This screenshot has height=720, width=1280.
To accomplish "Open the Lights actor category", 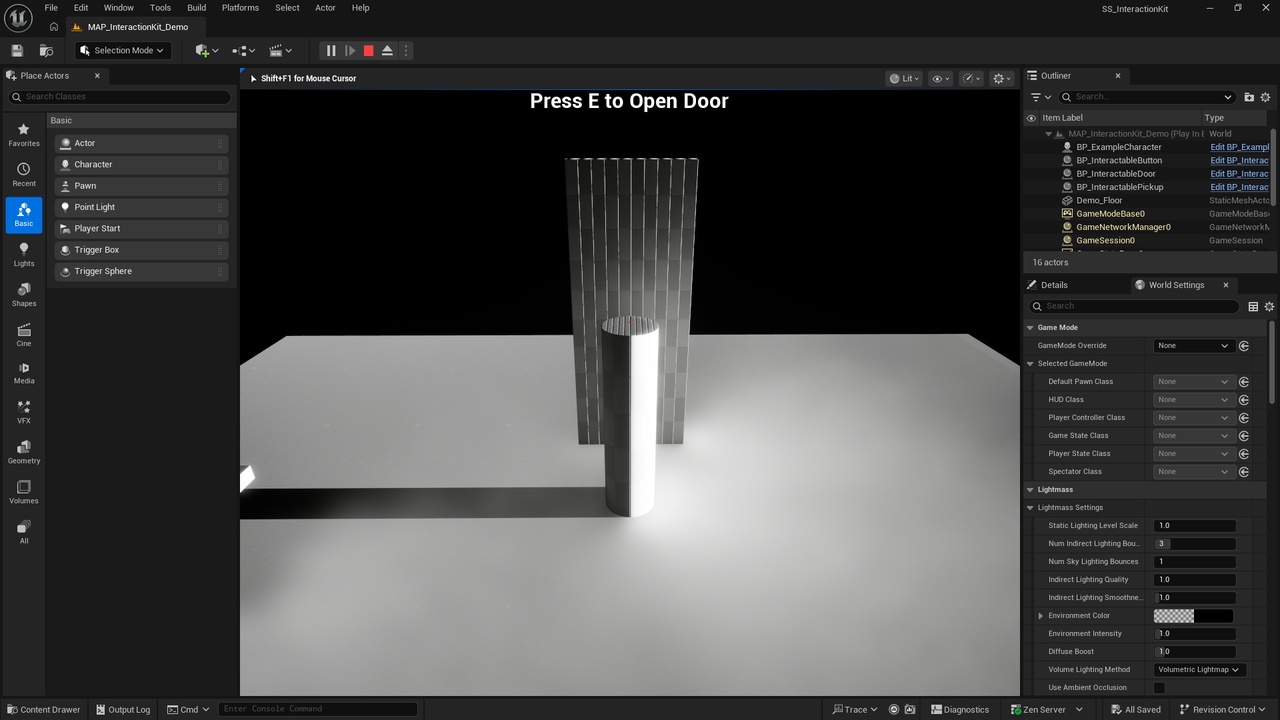I will (x=24, y=255).
